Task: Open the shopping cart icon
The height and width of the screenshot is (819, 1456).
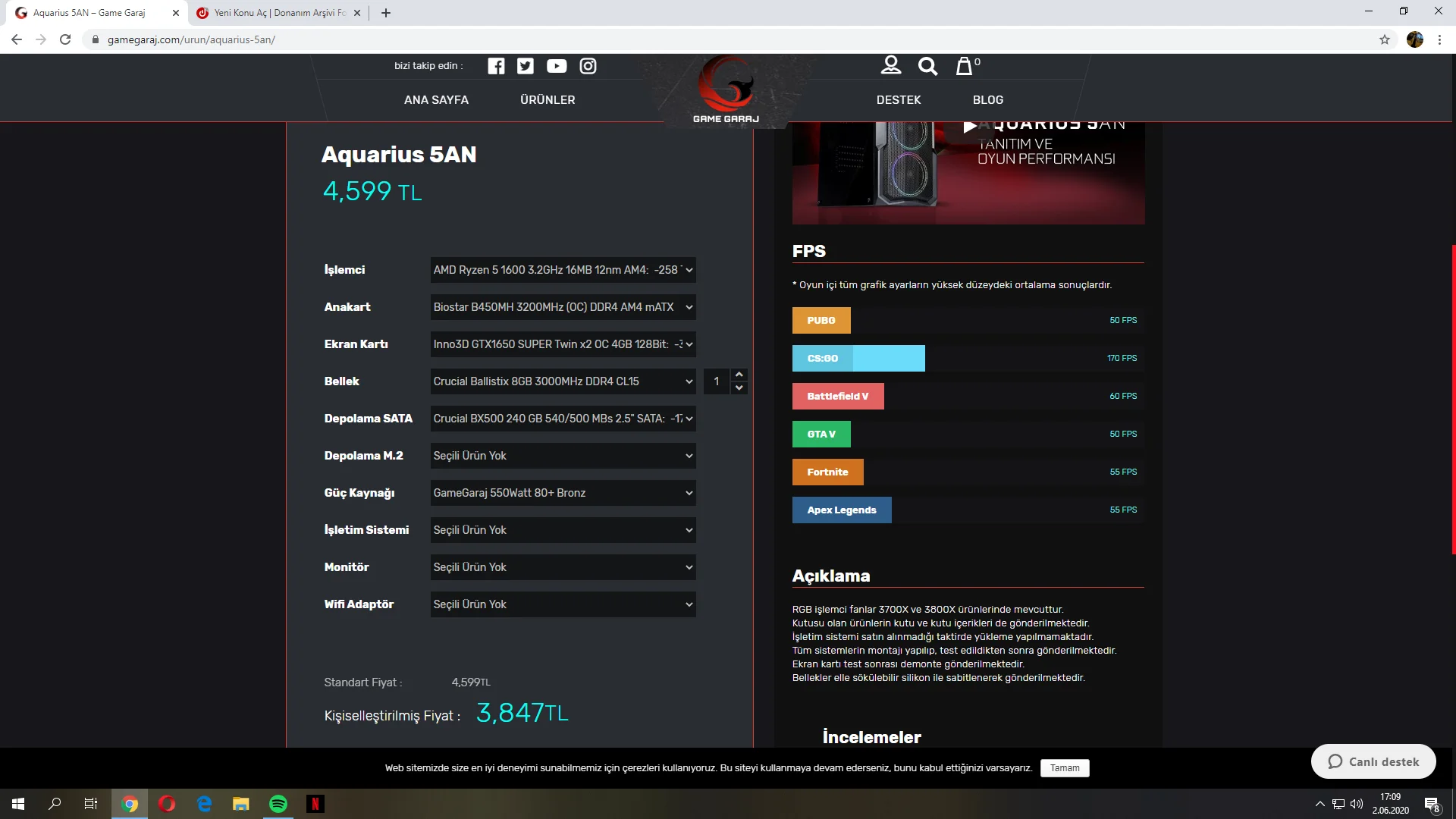Action: 964,66
